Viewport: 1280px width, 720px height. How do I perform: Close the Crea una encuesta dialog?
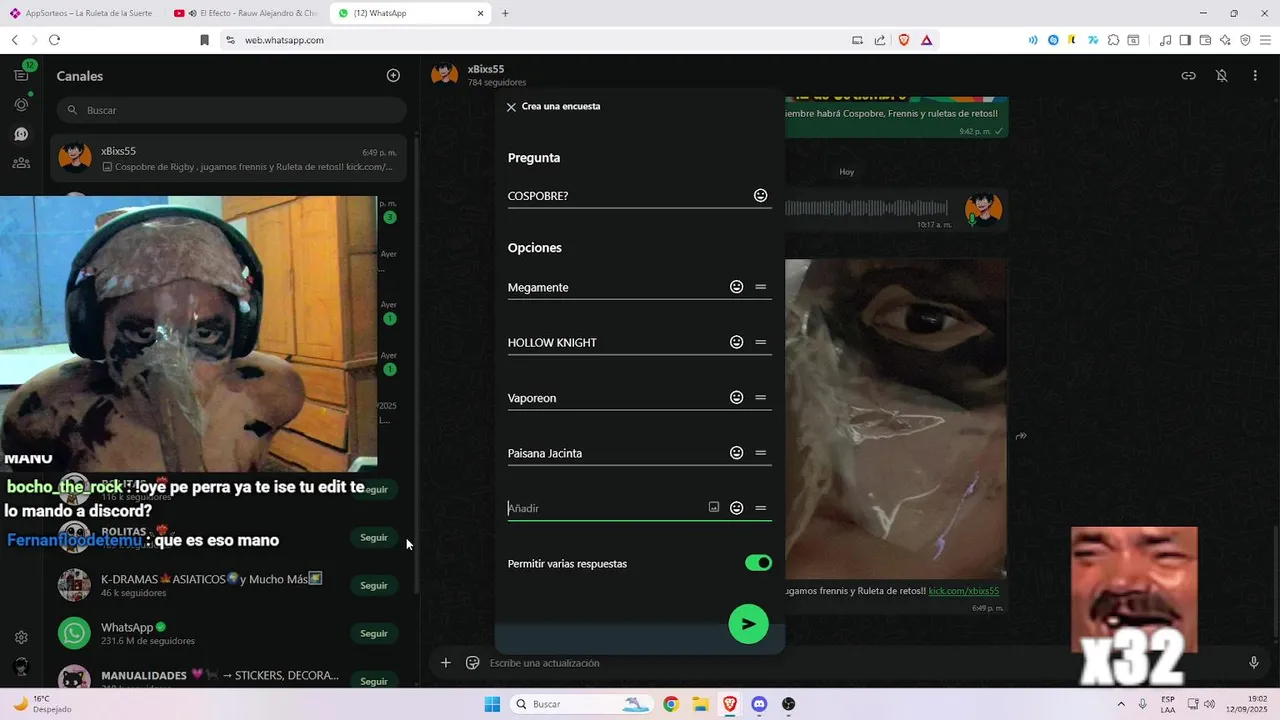pos(511,107)
